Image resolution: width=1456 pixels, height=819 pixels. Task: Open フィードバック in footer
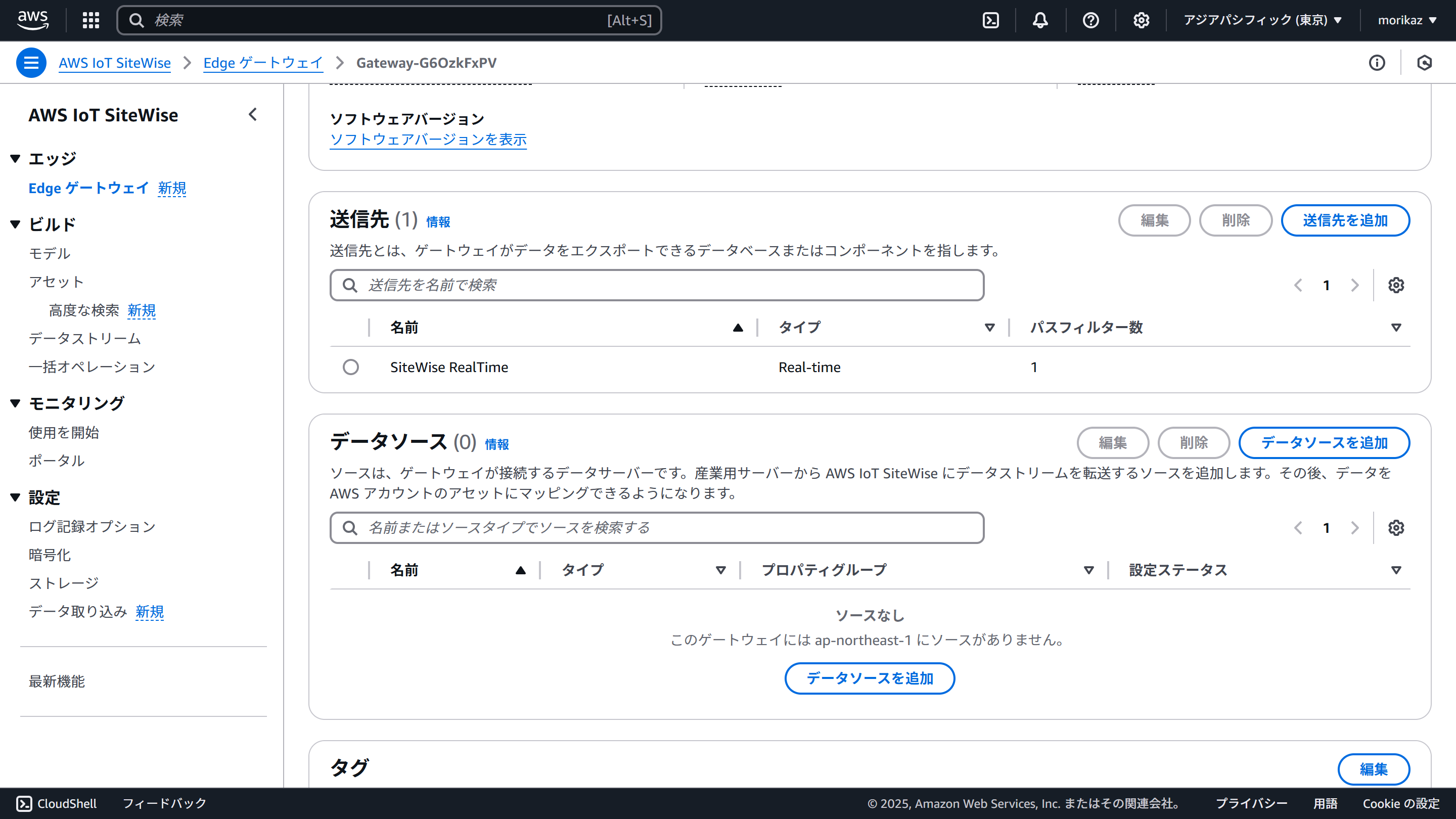(164, 804)
